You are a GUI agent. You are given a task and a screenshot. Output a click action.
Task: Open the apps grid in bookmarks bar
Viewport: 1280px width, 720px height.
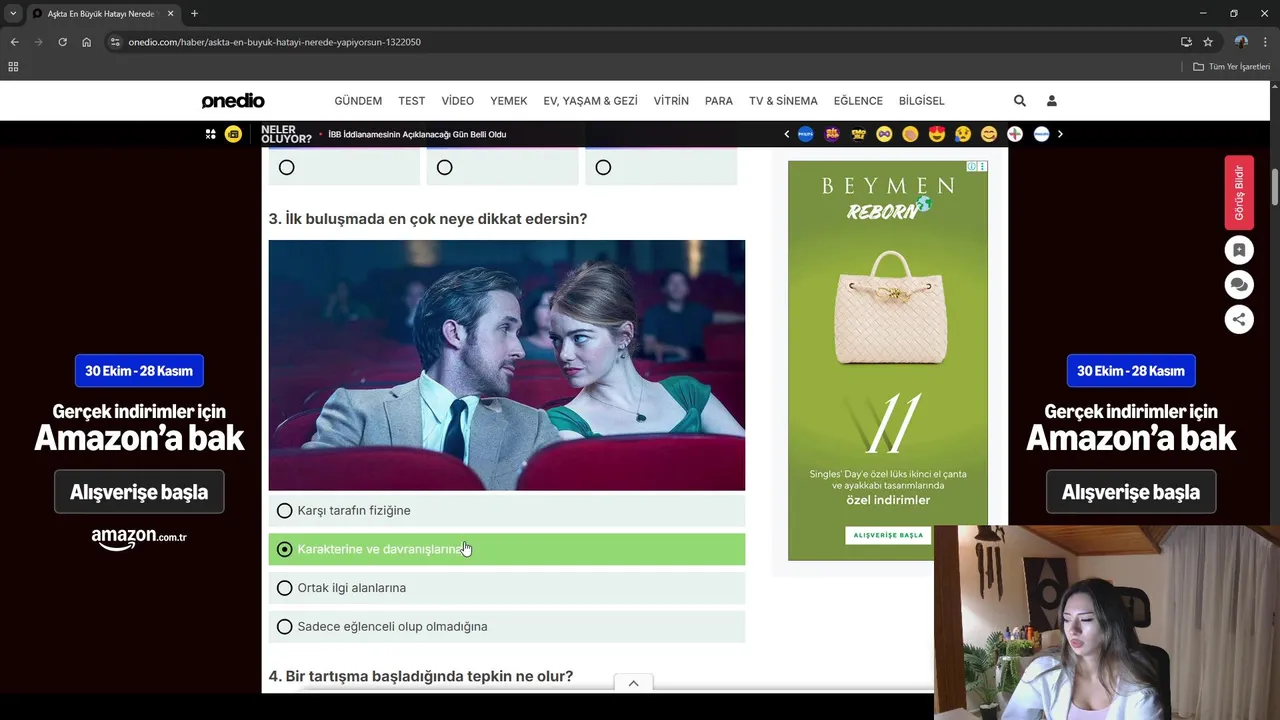coord(13,67)
